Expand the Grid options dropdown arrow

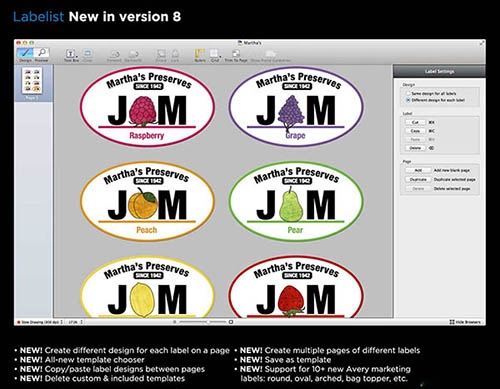click(x=220, y=56)
